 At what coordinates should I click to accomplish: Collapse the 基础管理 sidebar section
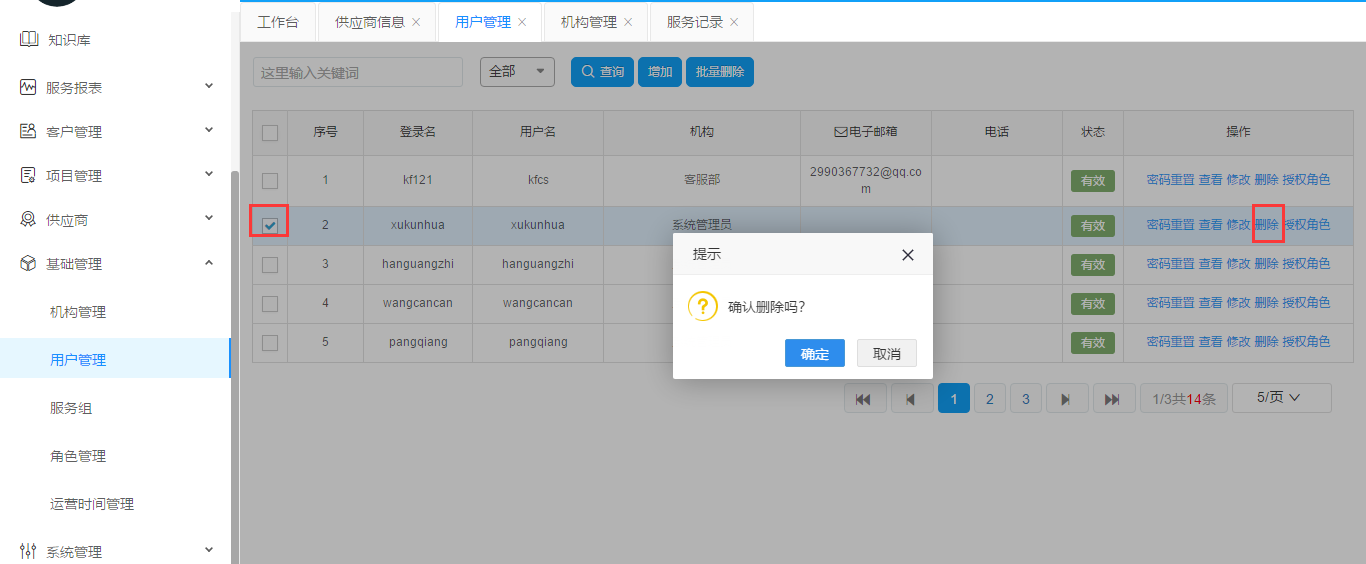[x=209, y=263]
